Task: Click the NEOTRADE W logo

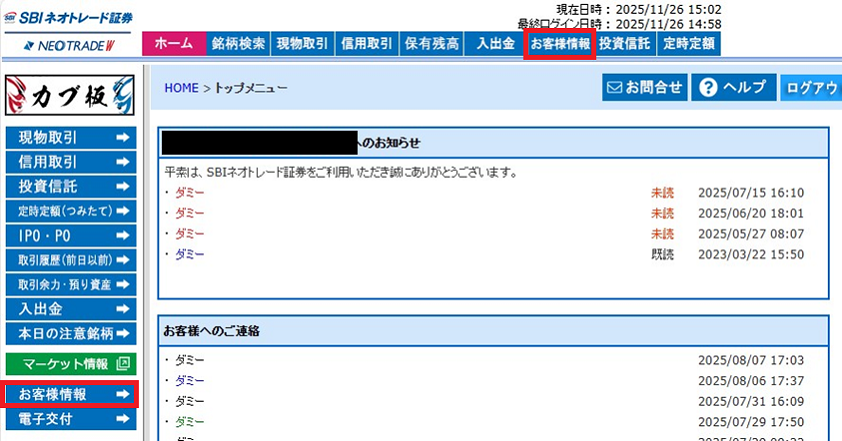Action: [70, 45]
